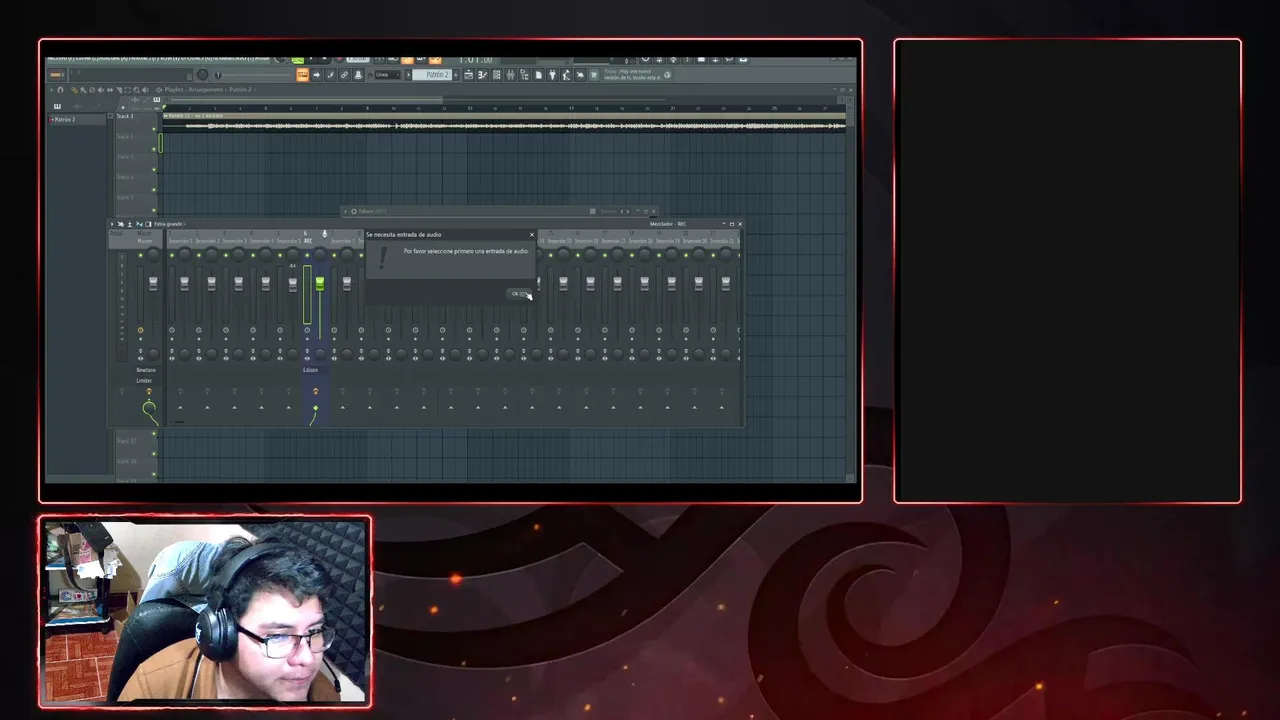Viewport: 1280px width, 720px height.
Task: Open the mixer options menu arrow
Action: 112,224
